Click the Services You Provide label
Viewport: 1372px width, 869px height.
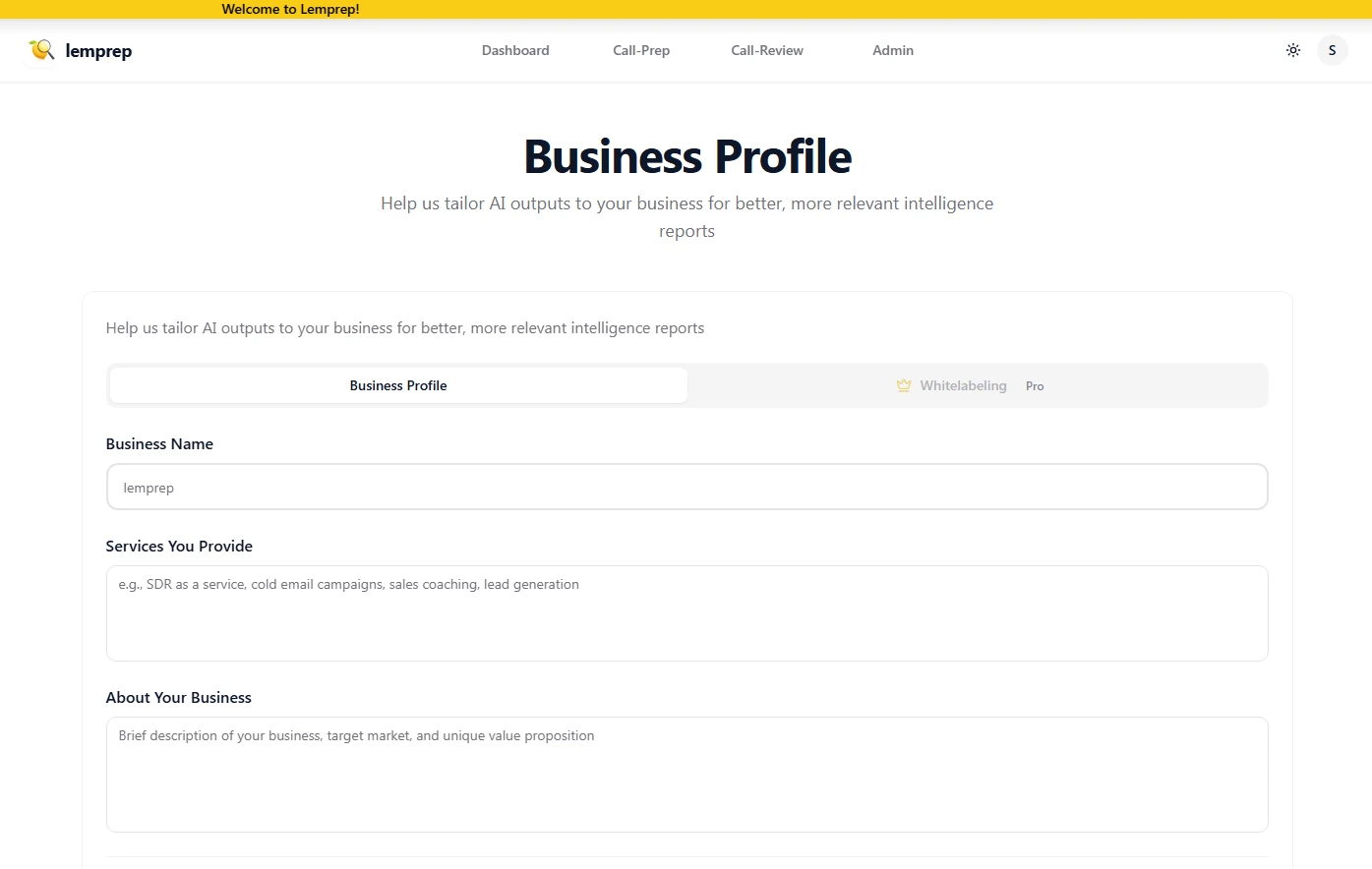[x=179, y=546]
